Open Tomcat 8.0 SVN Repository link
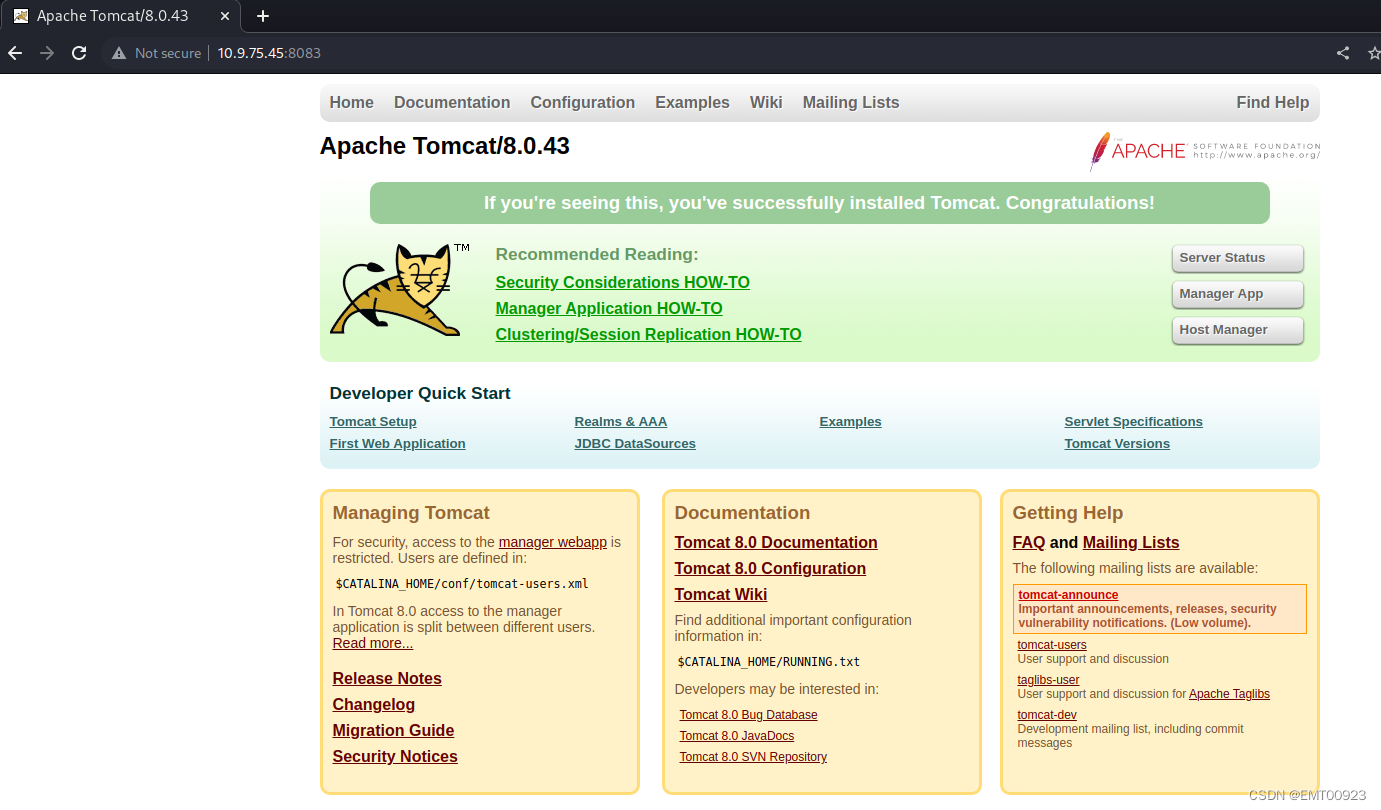 coord(753,757)
